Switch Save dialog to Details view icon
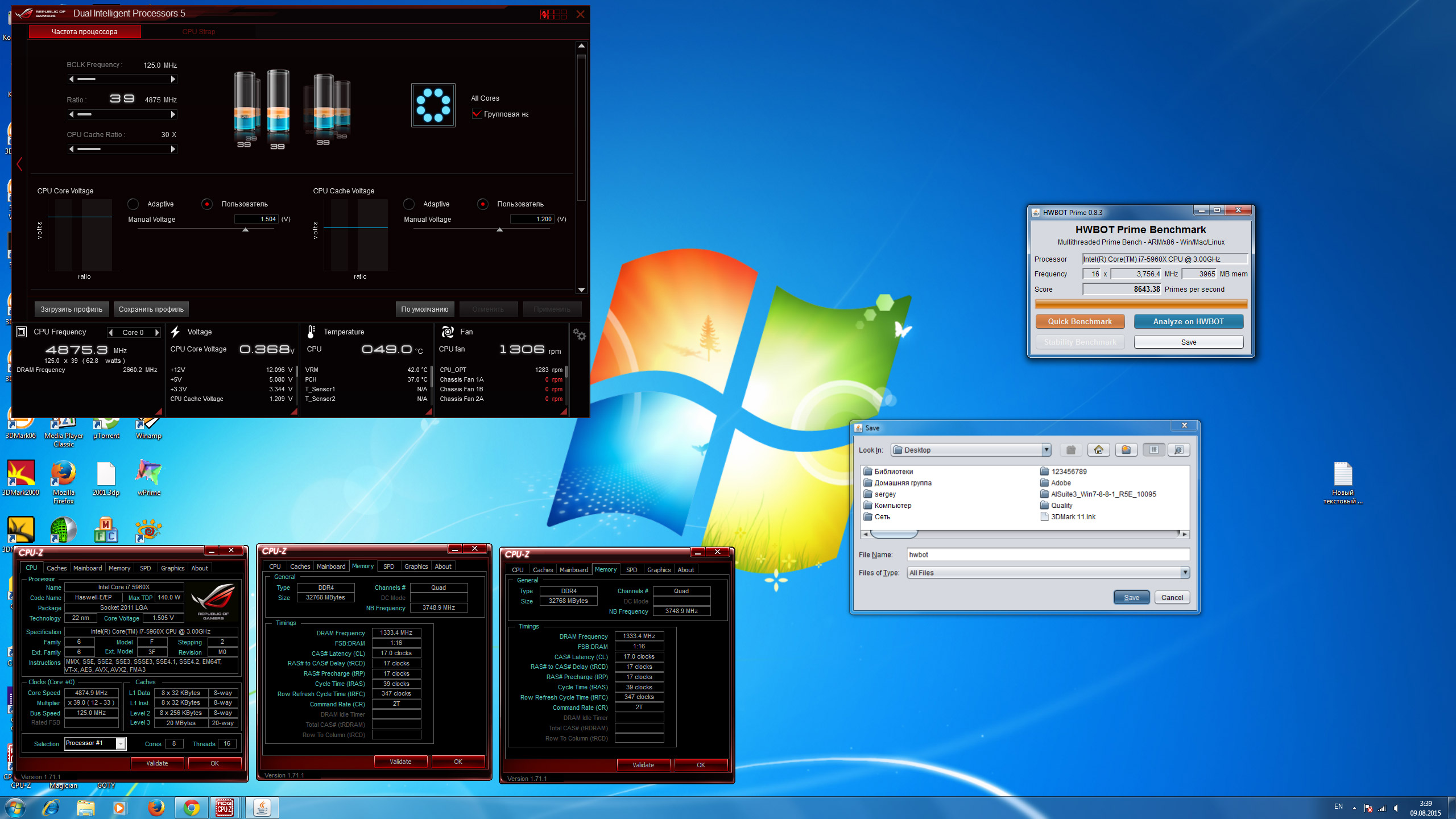Viewport: 1456px width, 819px height. point(1178,450)
